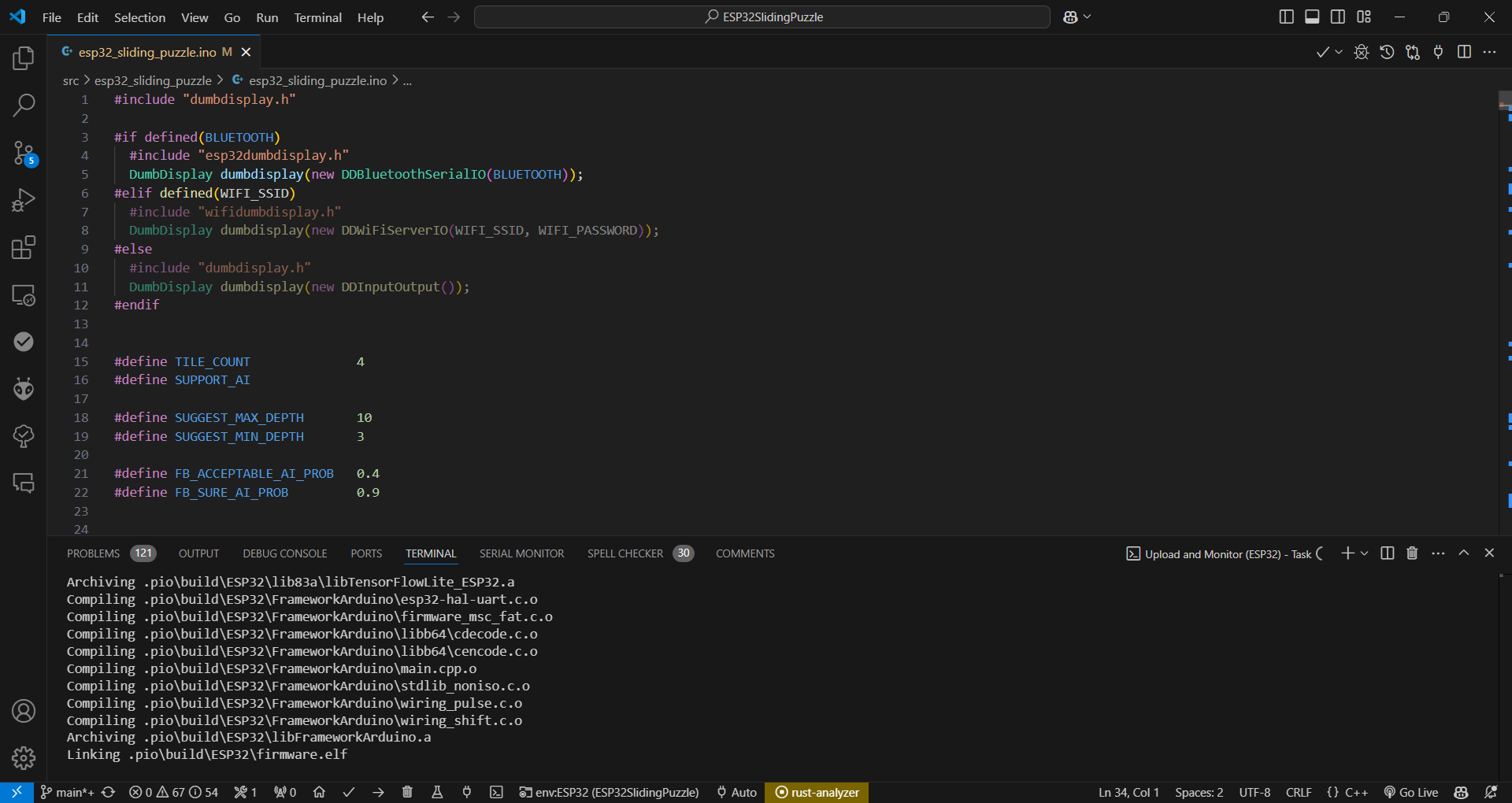Screen dimensions: 1512x803
Task: Switch to the SERIAL MONITOR tab
Action: pos(522,553)
